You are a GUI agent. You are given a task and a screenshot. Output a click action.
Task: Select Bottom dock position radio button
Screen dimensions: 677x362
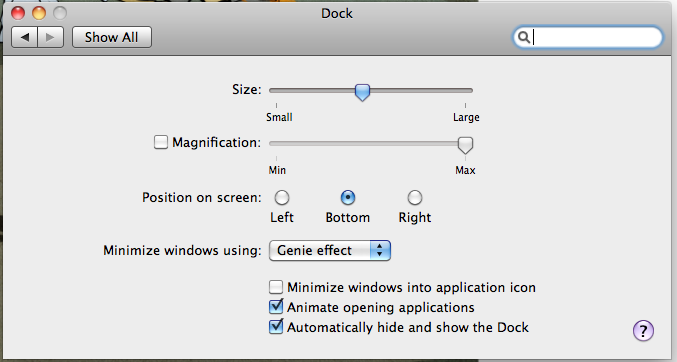348,197
